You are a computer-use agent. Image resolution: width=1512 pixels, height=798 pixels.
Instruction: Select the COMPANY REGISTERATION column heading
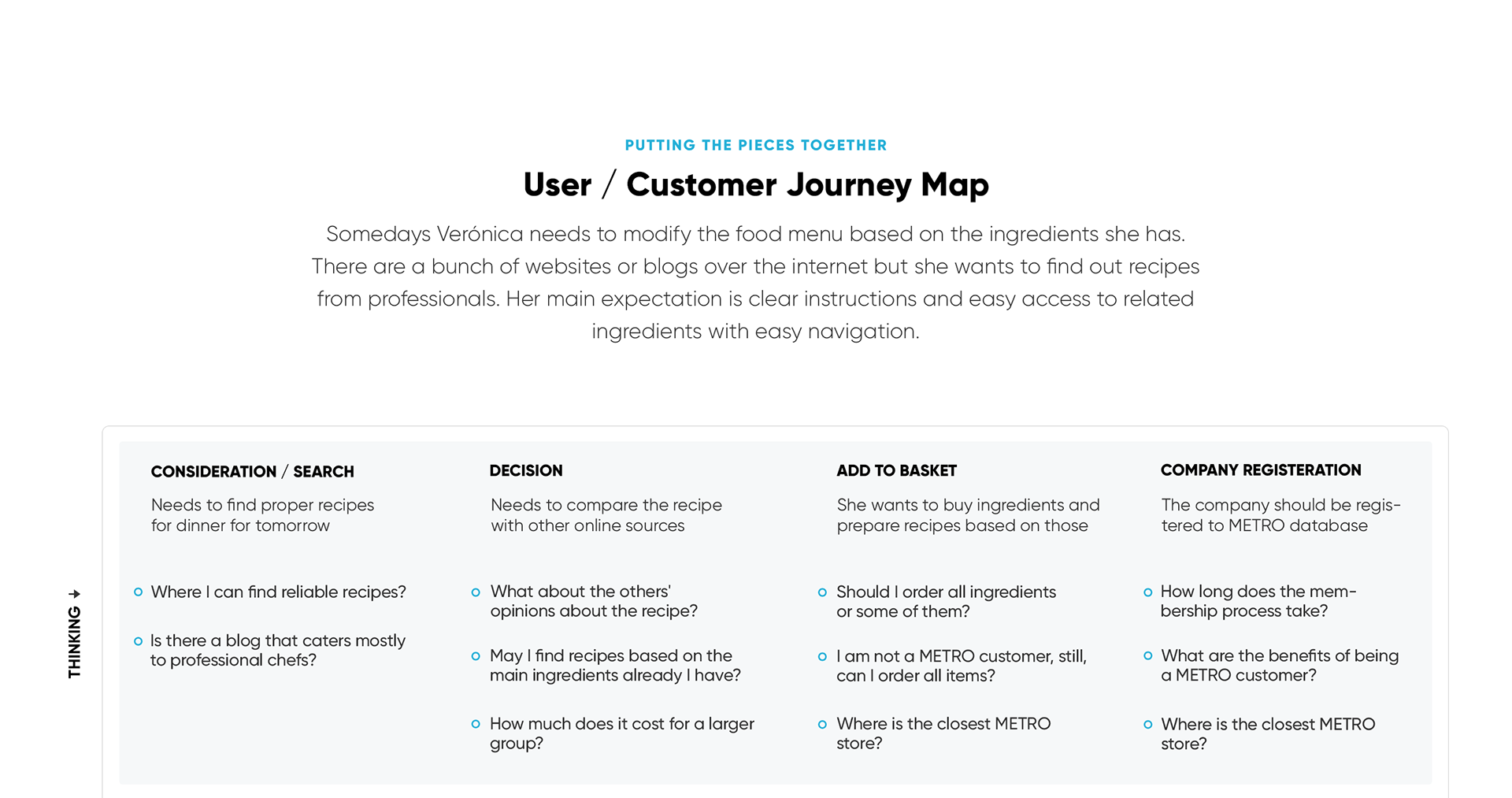(1260, 470)
